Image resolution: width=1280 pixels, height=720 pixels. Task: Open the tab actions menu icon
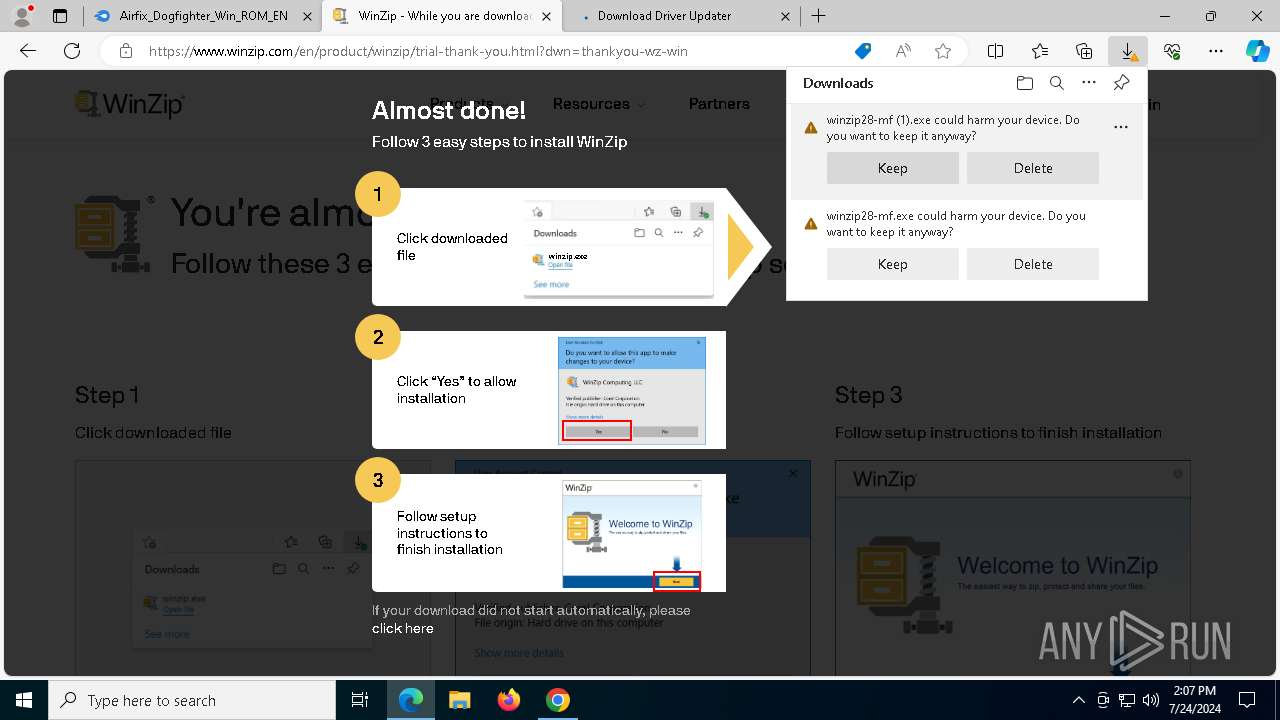(x=60, y=16)
